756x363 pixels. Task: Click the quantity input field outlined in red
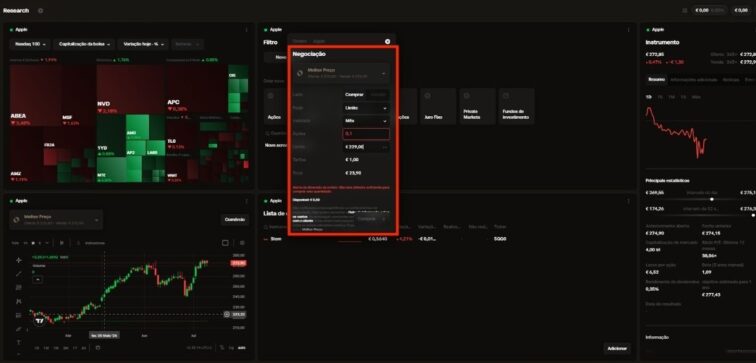pos(366,134)
